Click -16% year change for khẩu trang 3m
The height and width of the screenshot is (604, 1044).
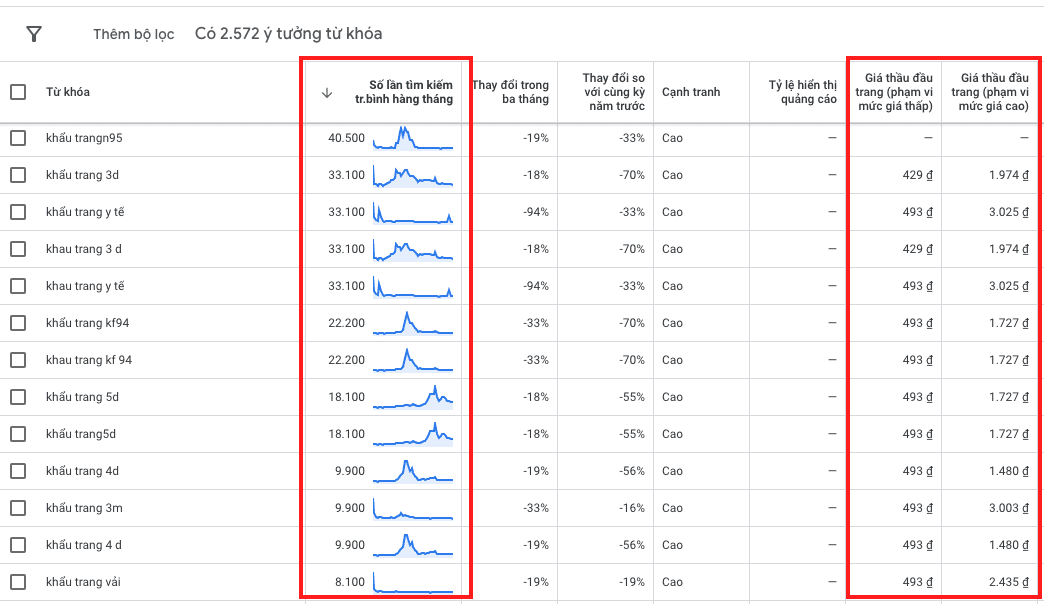tap(632, 507)
